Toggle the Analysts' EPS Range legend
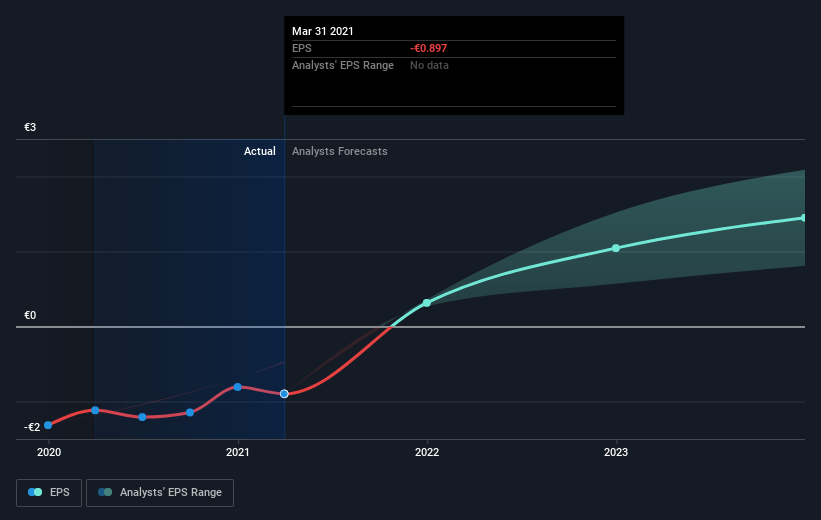The height and width of the screenshot is (520, 821). (160, 492)
